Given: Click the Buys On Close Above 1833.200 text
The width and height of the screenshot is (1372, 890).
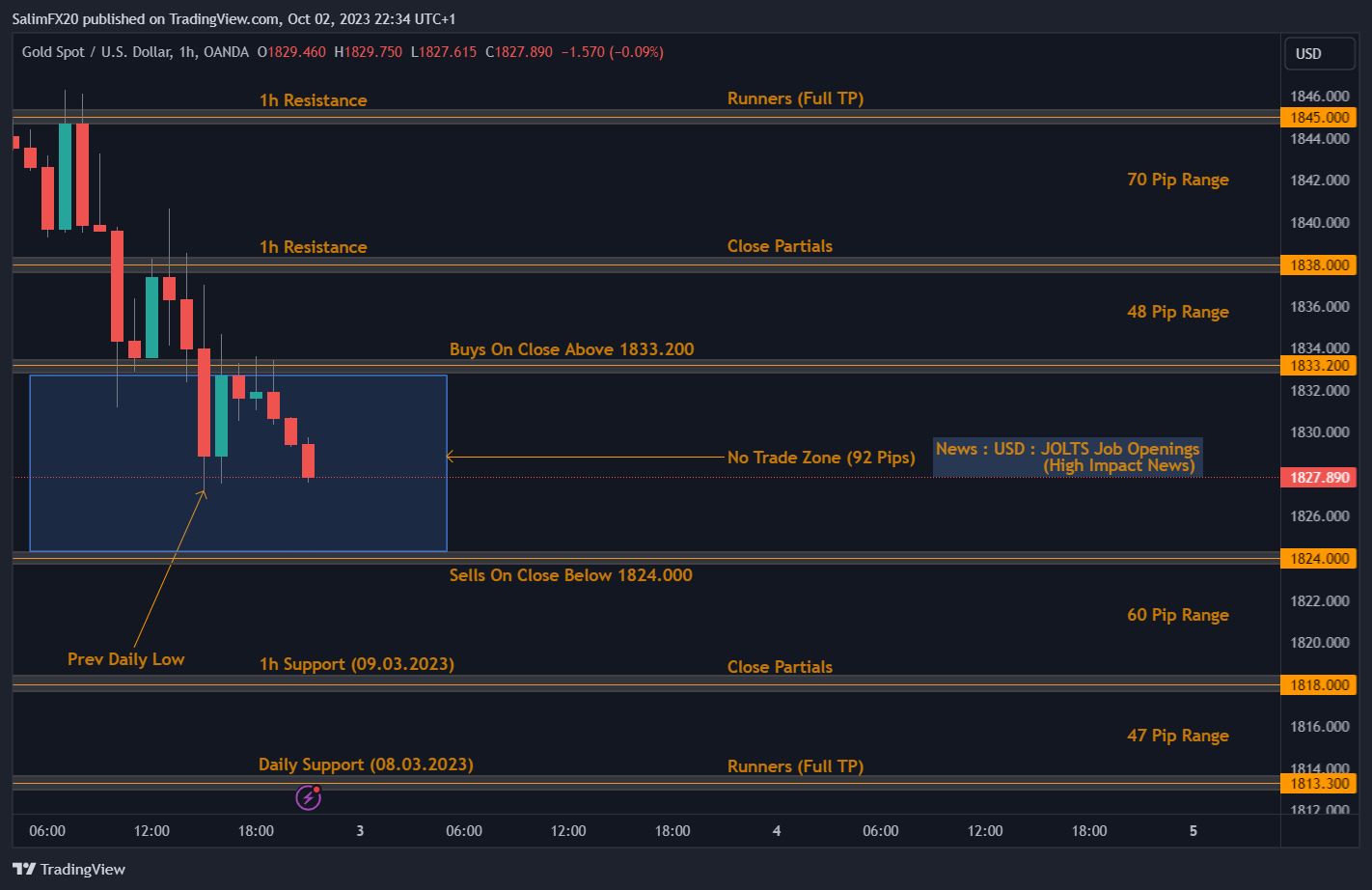Looking at the screenshot, I should pyautogui.click(x=572, y=349).
